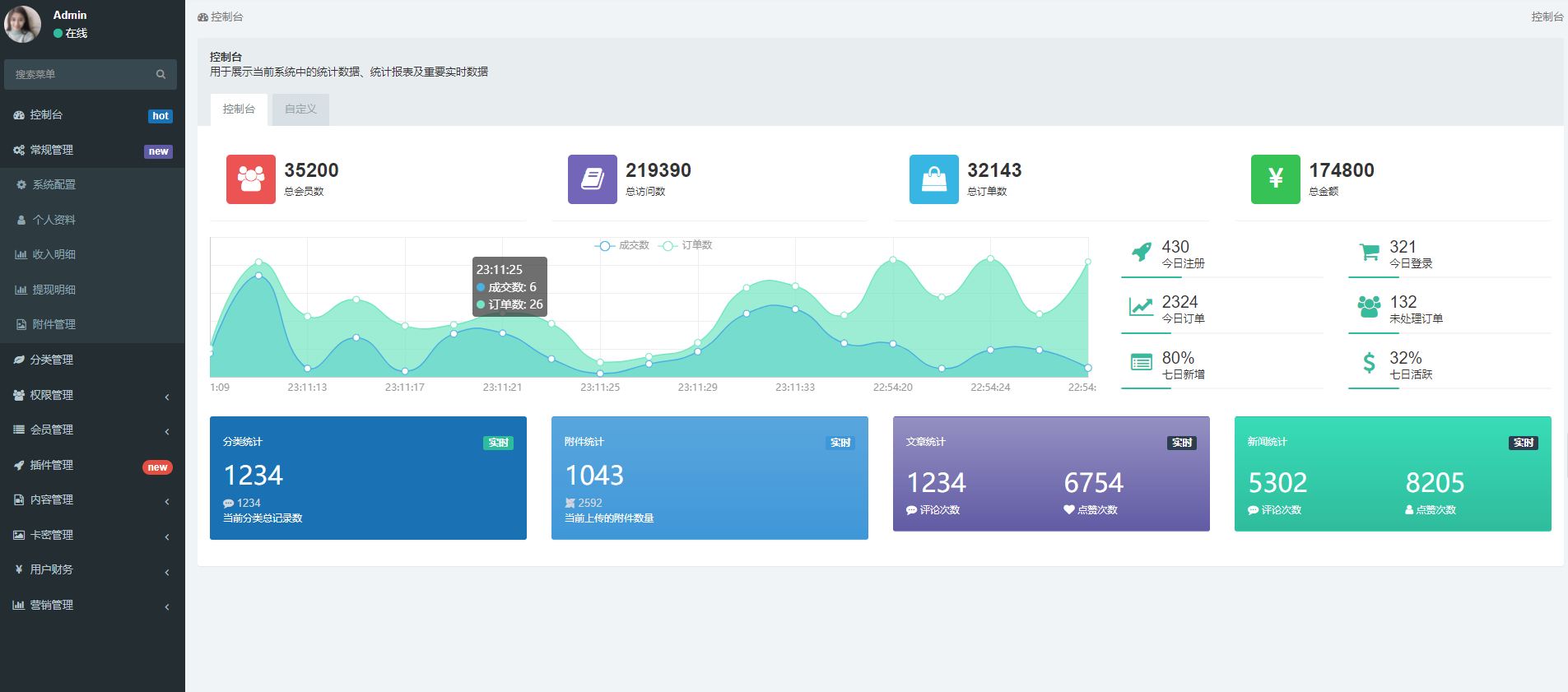Click the purple book icon for 总访问数
The width and height of the screenshot is (1568, 692).
592,179
